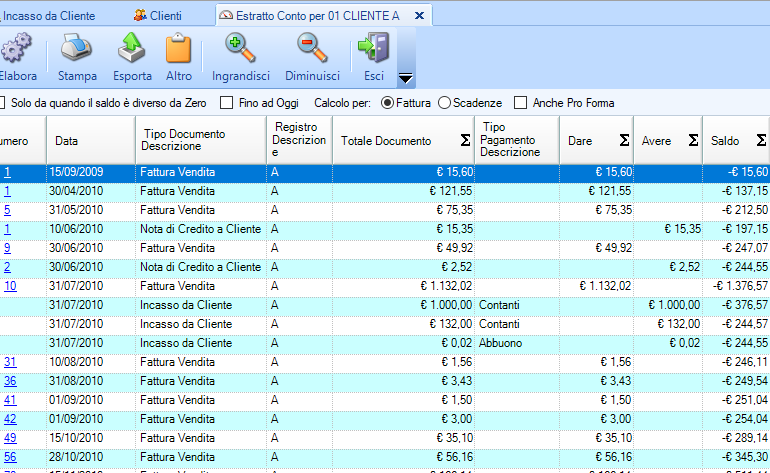The image size is (770, 473).
Task: Select the Fattura radio option
Action: click(x=387, y=103)
